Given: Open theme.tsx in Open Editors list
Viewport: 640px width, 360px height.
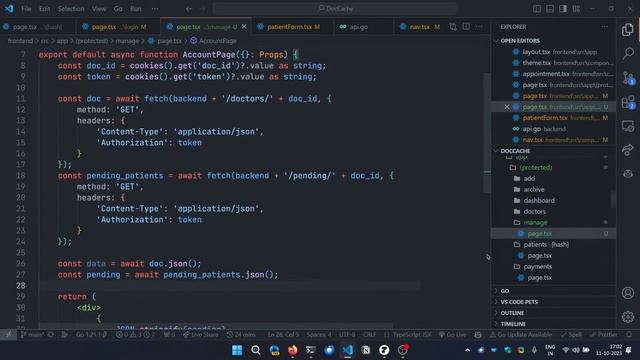Looking at the screenshot, I should [x=553, y=63].
